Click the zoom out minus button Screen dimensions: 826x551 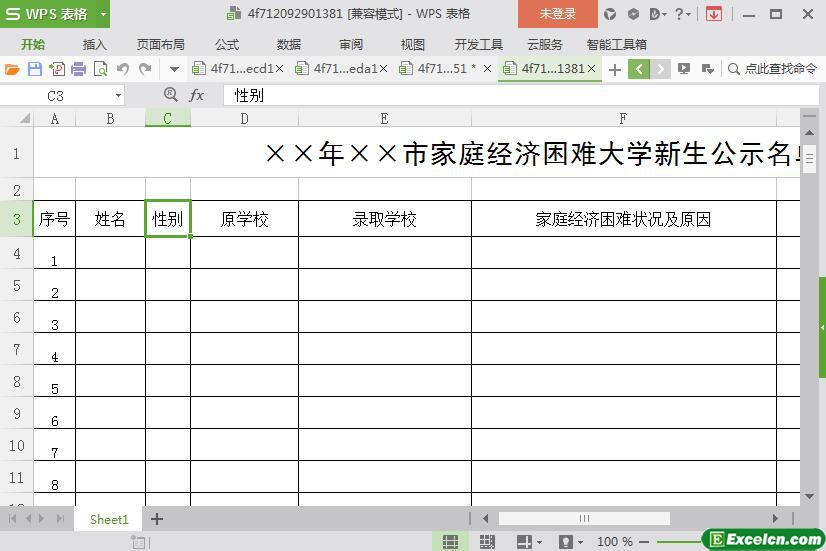[x=644, y=542]
